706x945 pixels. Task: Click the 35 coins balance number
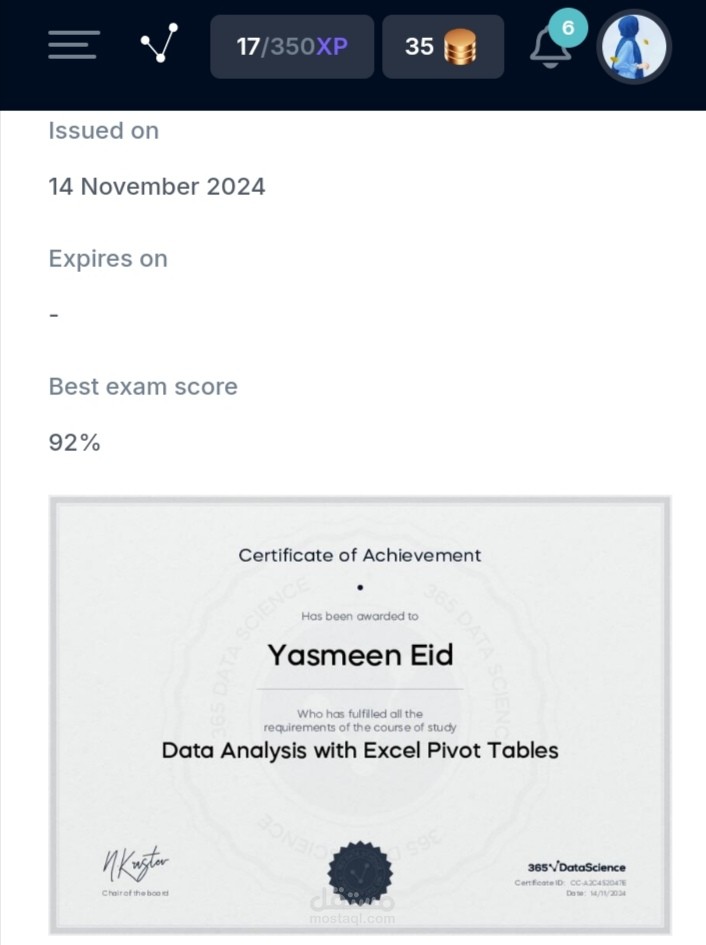pos(419,46)
